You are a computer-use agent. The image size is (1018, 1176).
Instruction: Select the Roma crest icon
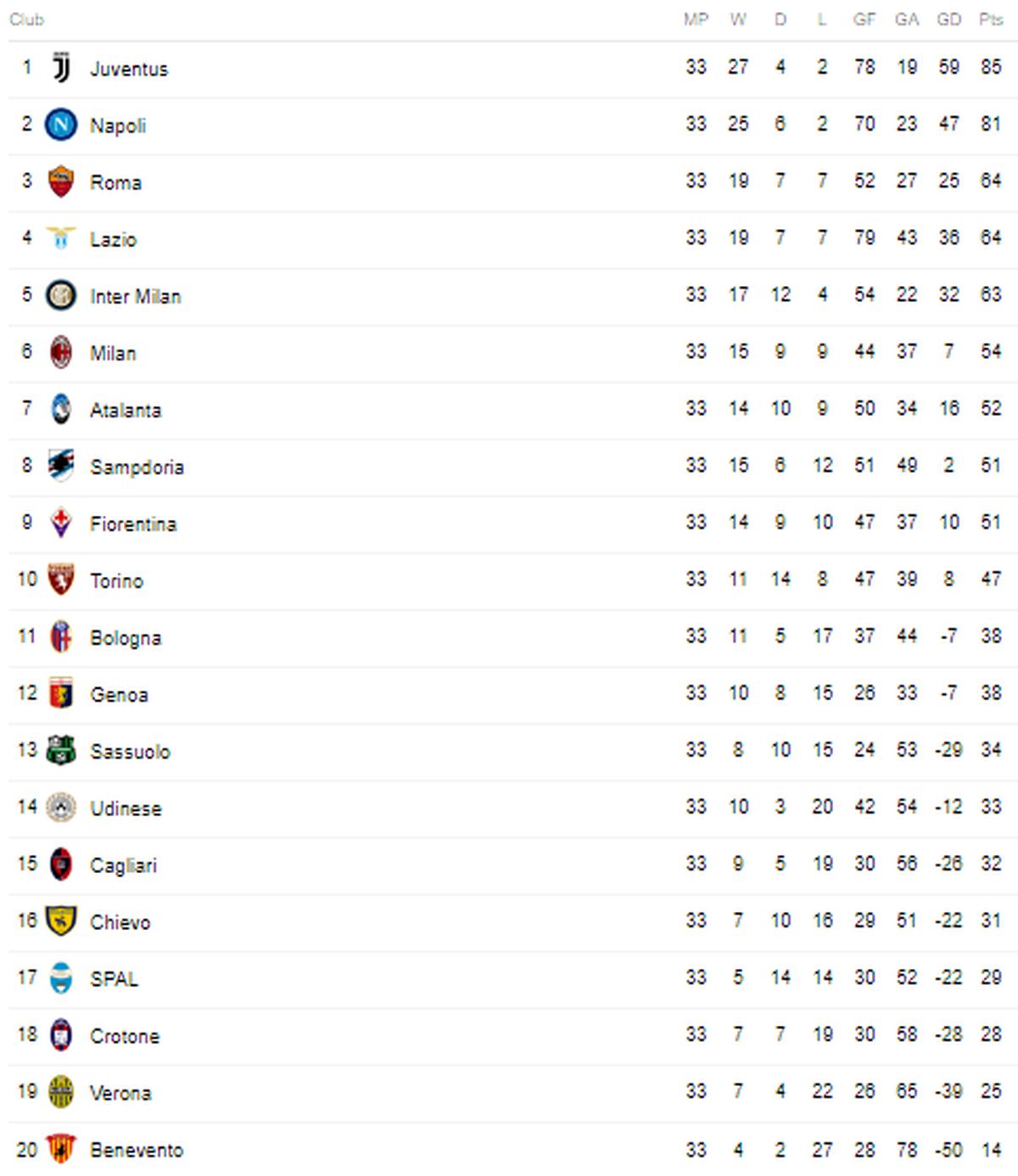click(61, 182)
